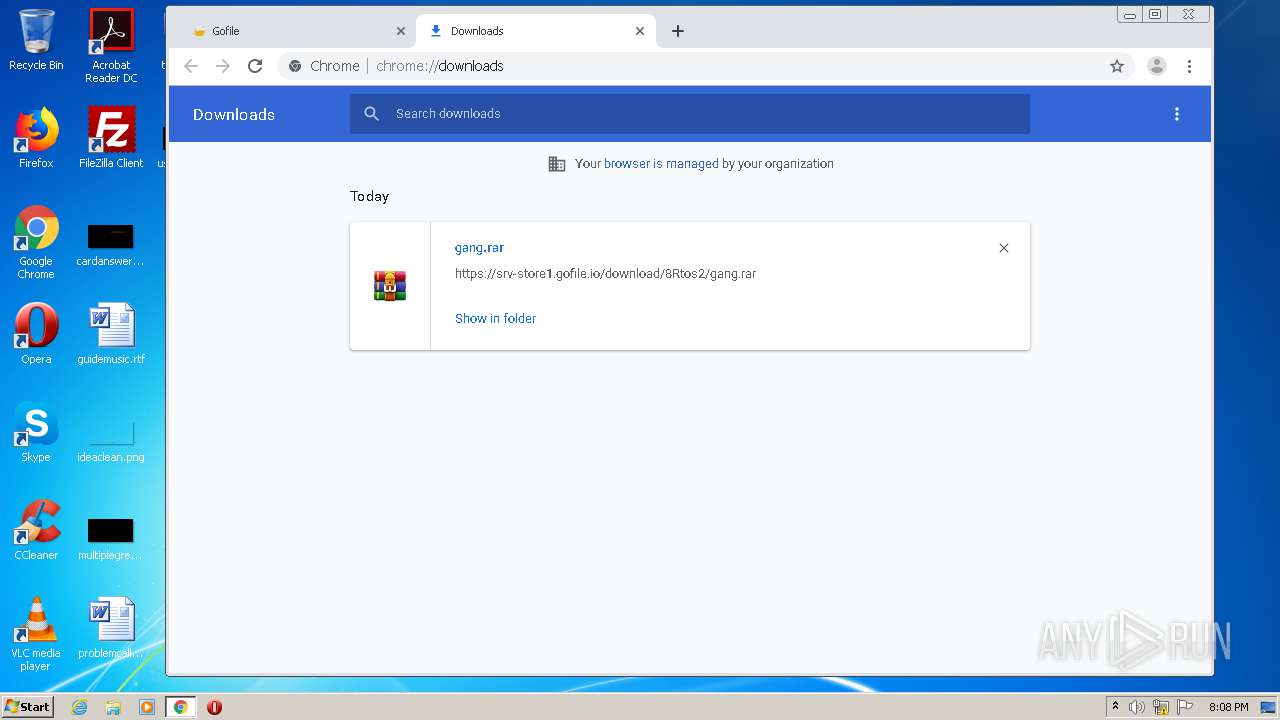Click Chrome forward navigation arrow
This screenshot has width=1280, height=720.
click(223, 66)
